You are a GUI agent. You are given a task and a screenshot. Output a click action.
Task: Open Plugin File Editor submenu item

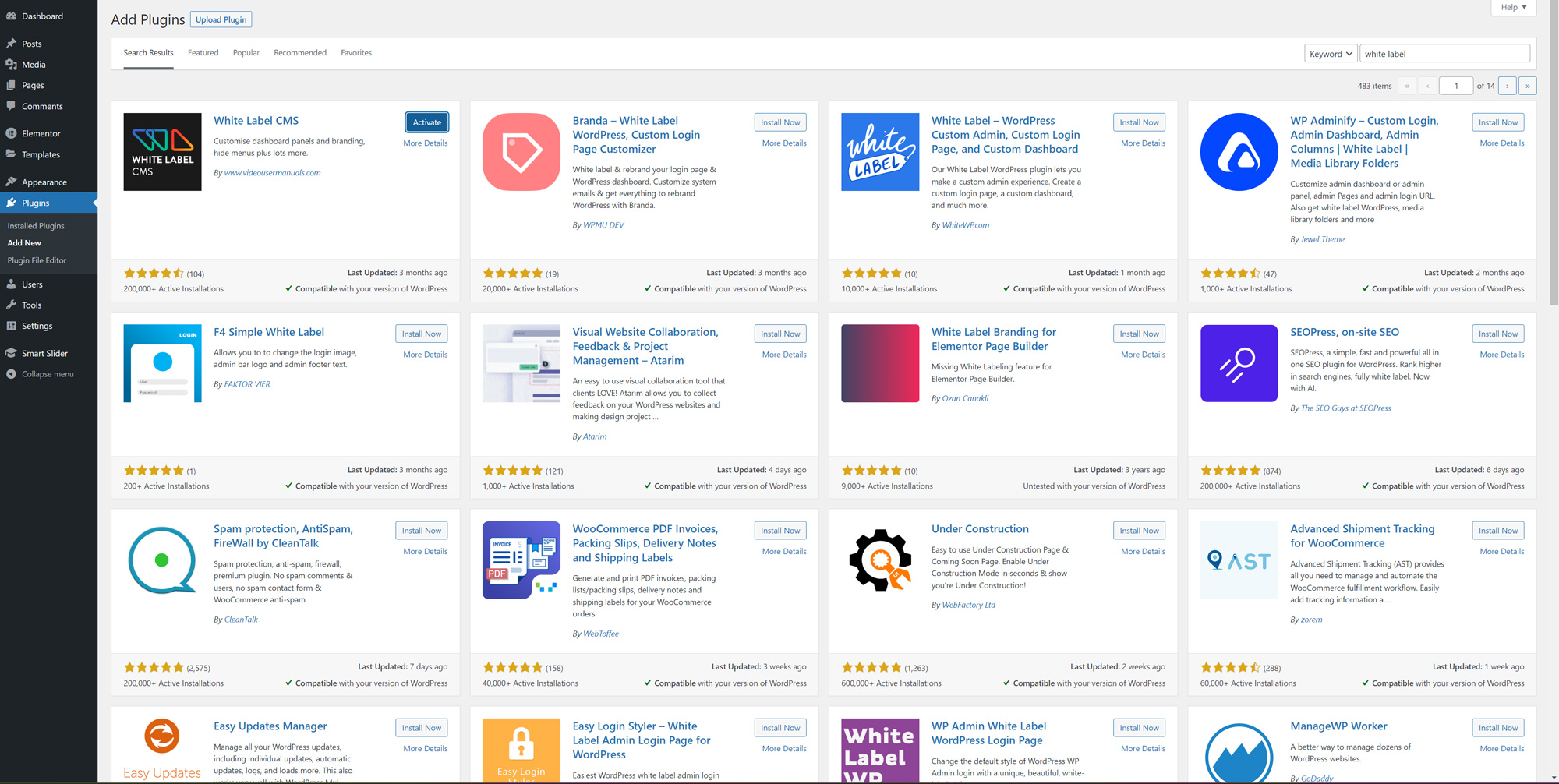click(37, 260)
